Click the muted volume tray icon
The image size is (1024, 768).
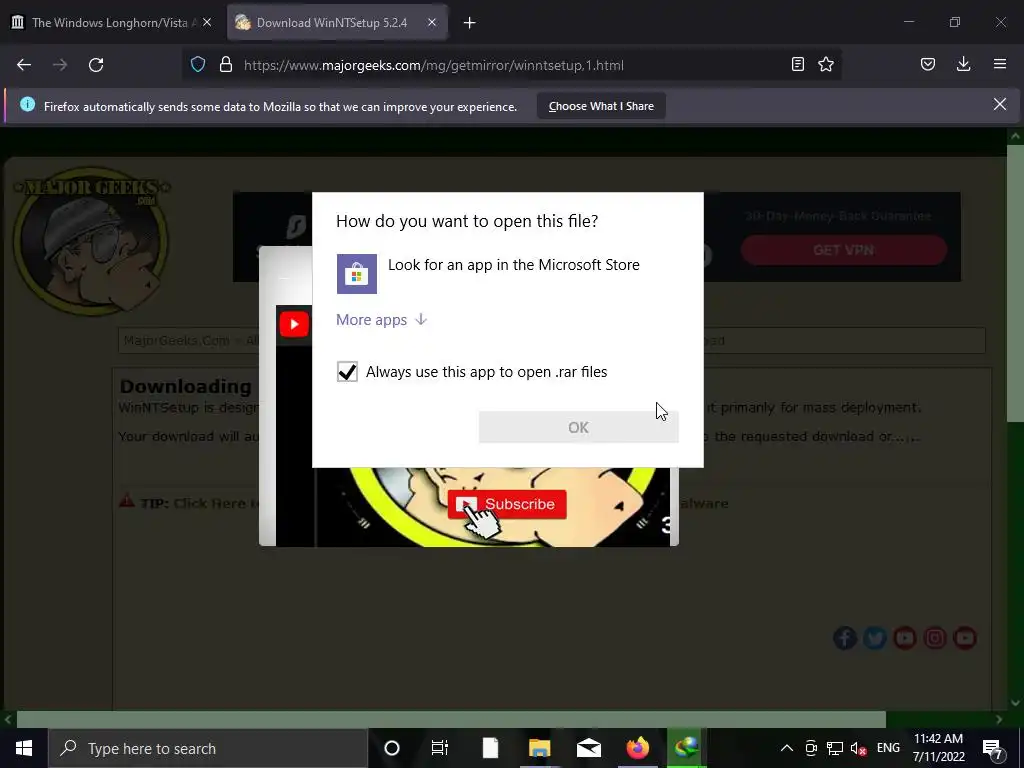click(858, 748)
